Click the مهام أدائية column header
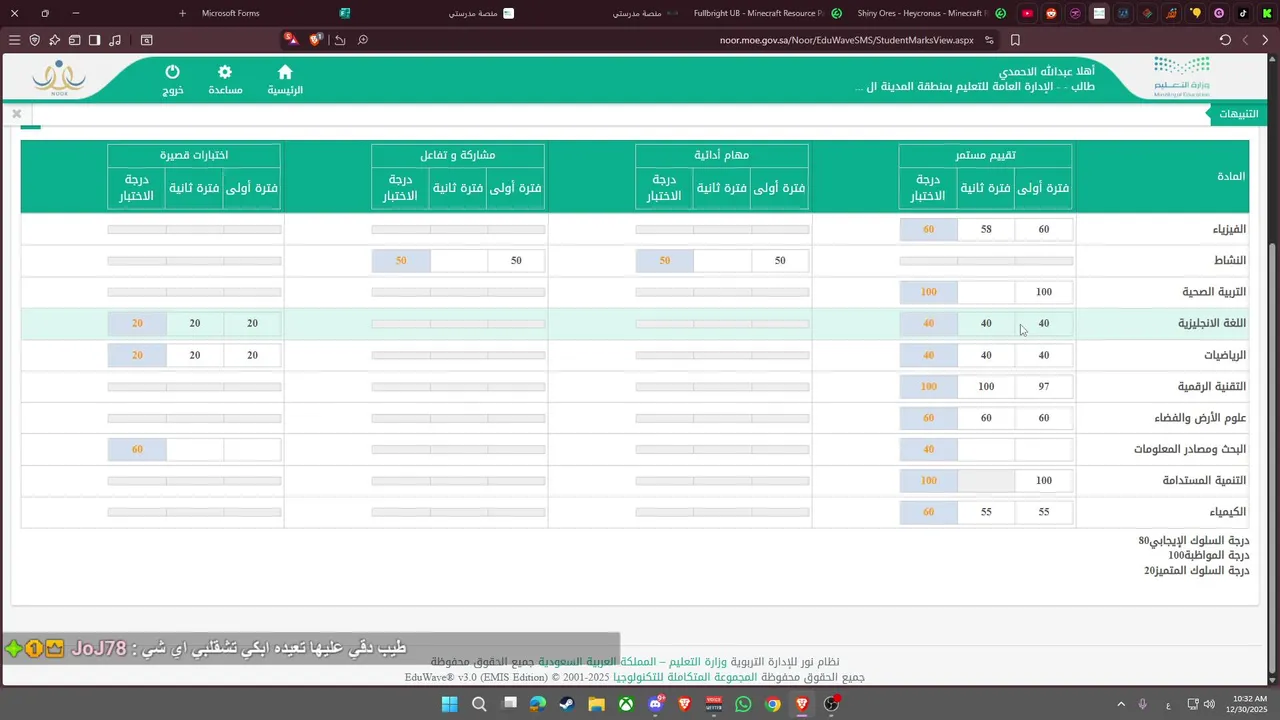Viewport: 1280px width, 720px height. click(x=722, y=155)
